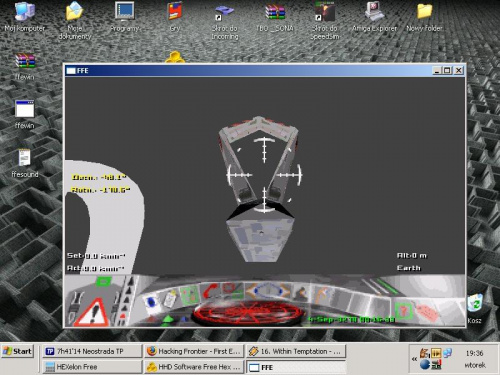
Task: Switch to HEXelon Free taskbar button
Action: 92,367
